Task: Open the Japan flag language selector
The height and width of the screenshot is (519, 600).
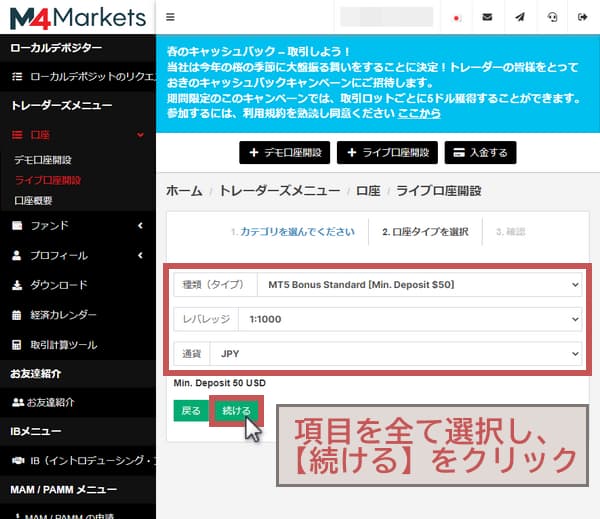Action: (x=456, y=18)
